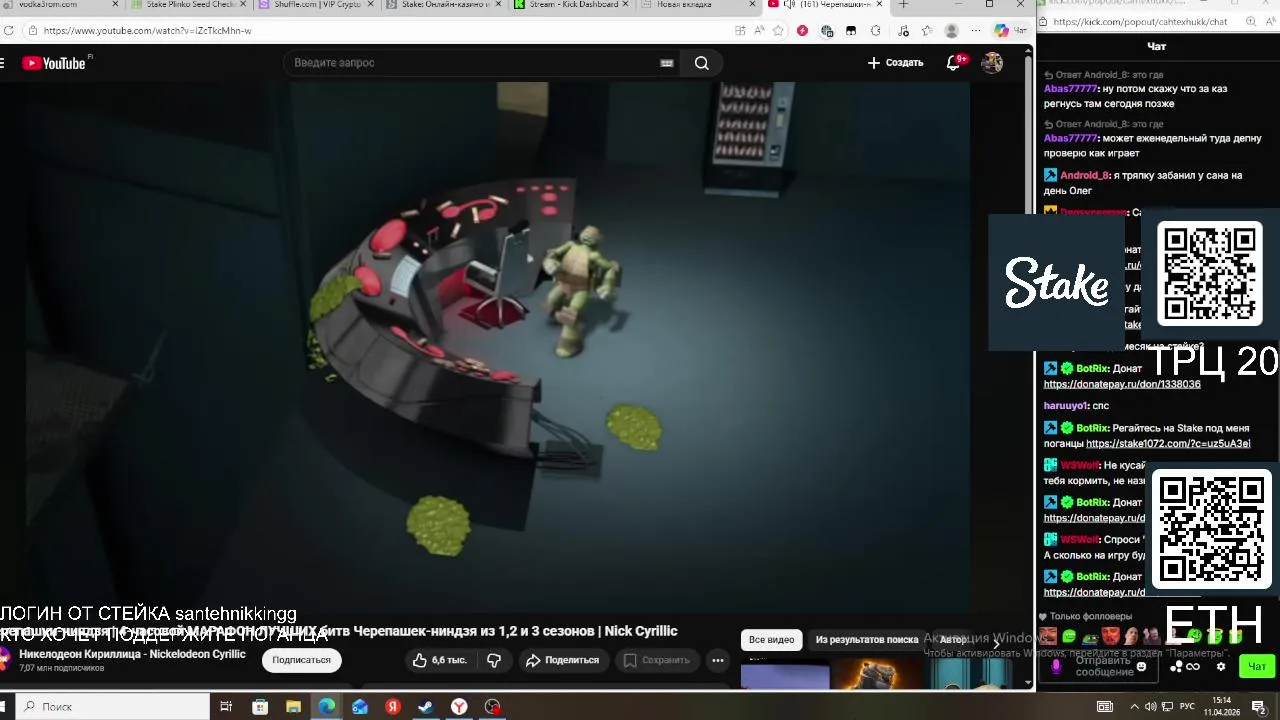Open Steam from the taskbar

425,707
